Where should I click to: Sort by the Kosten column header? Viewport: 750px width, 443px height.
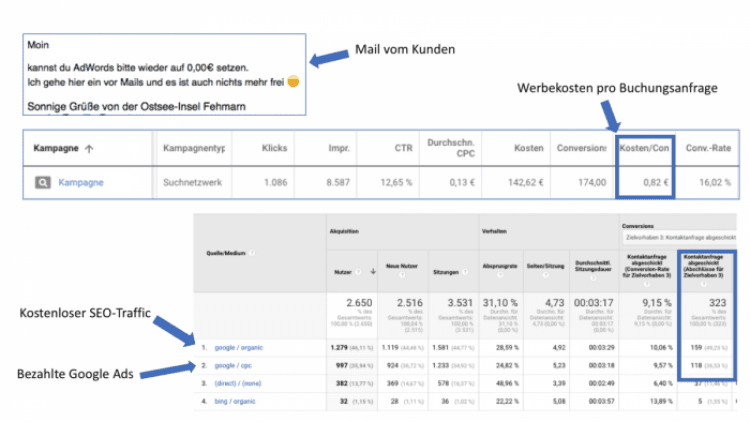pyautogui.click(x=529, y=148)
